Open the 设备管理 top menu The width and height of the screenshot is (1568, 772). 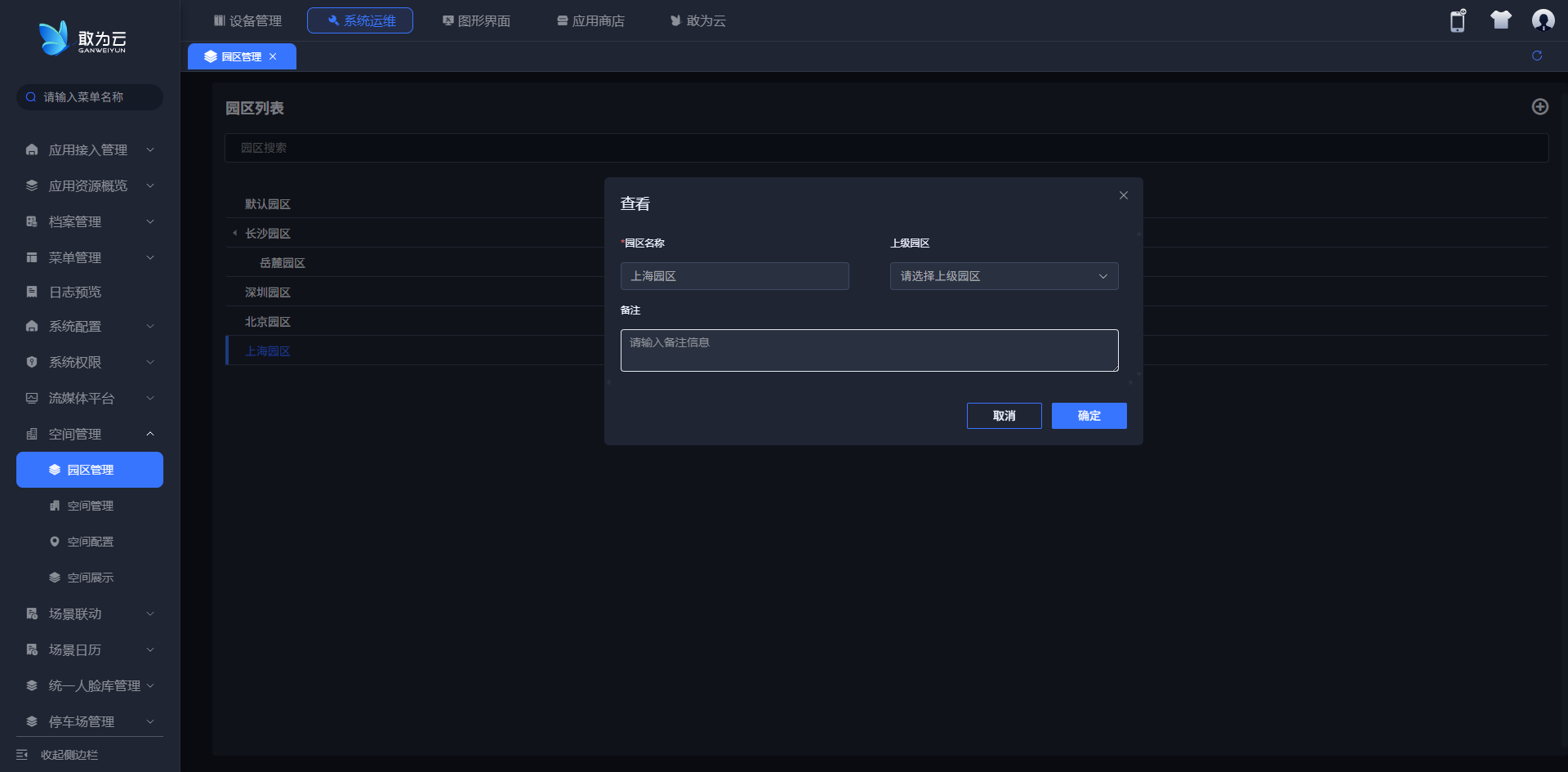[247, 20]
